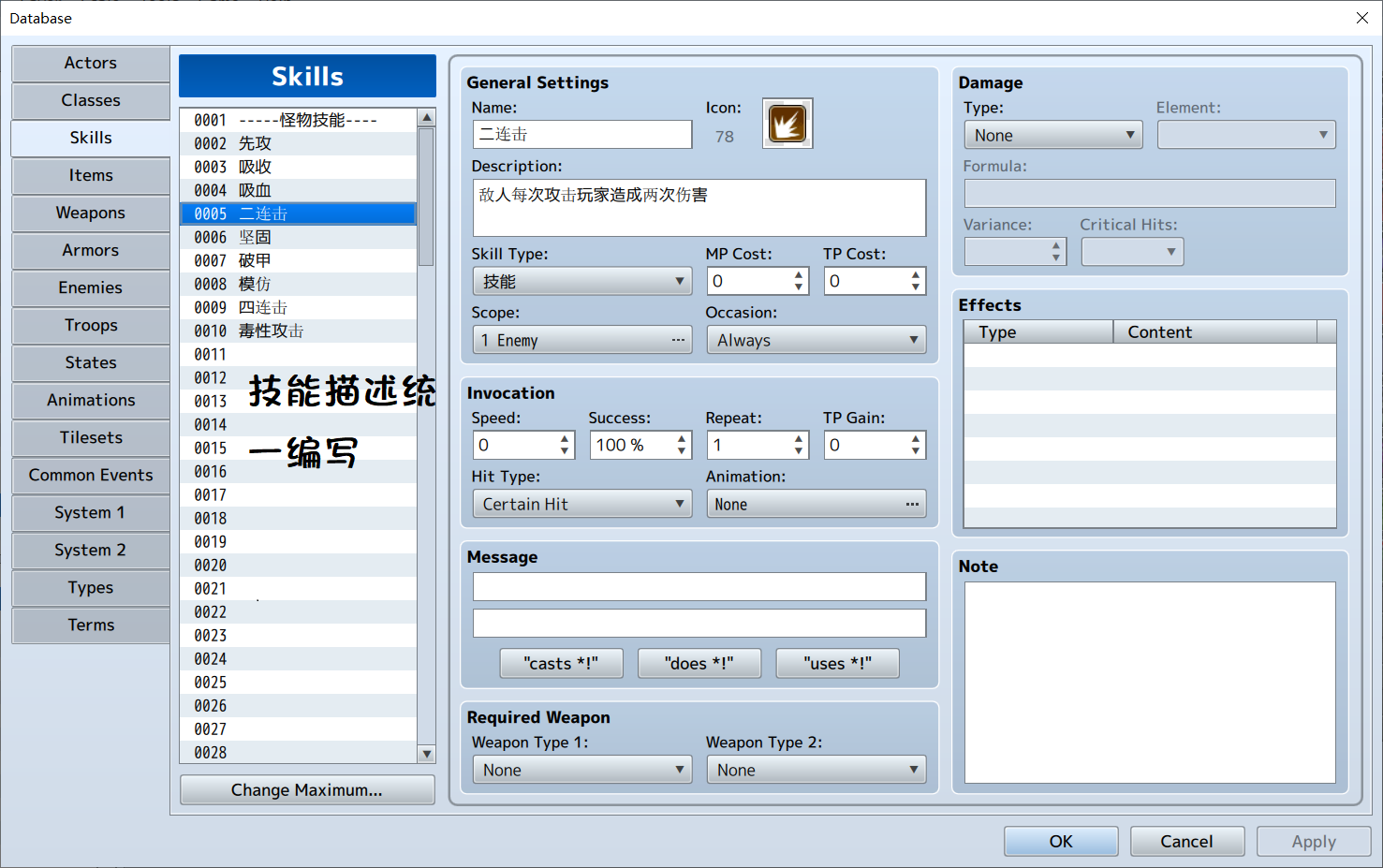1383x868 pixels.
Task: Open the Damage Type dropdown
Action: [1053, 135]
